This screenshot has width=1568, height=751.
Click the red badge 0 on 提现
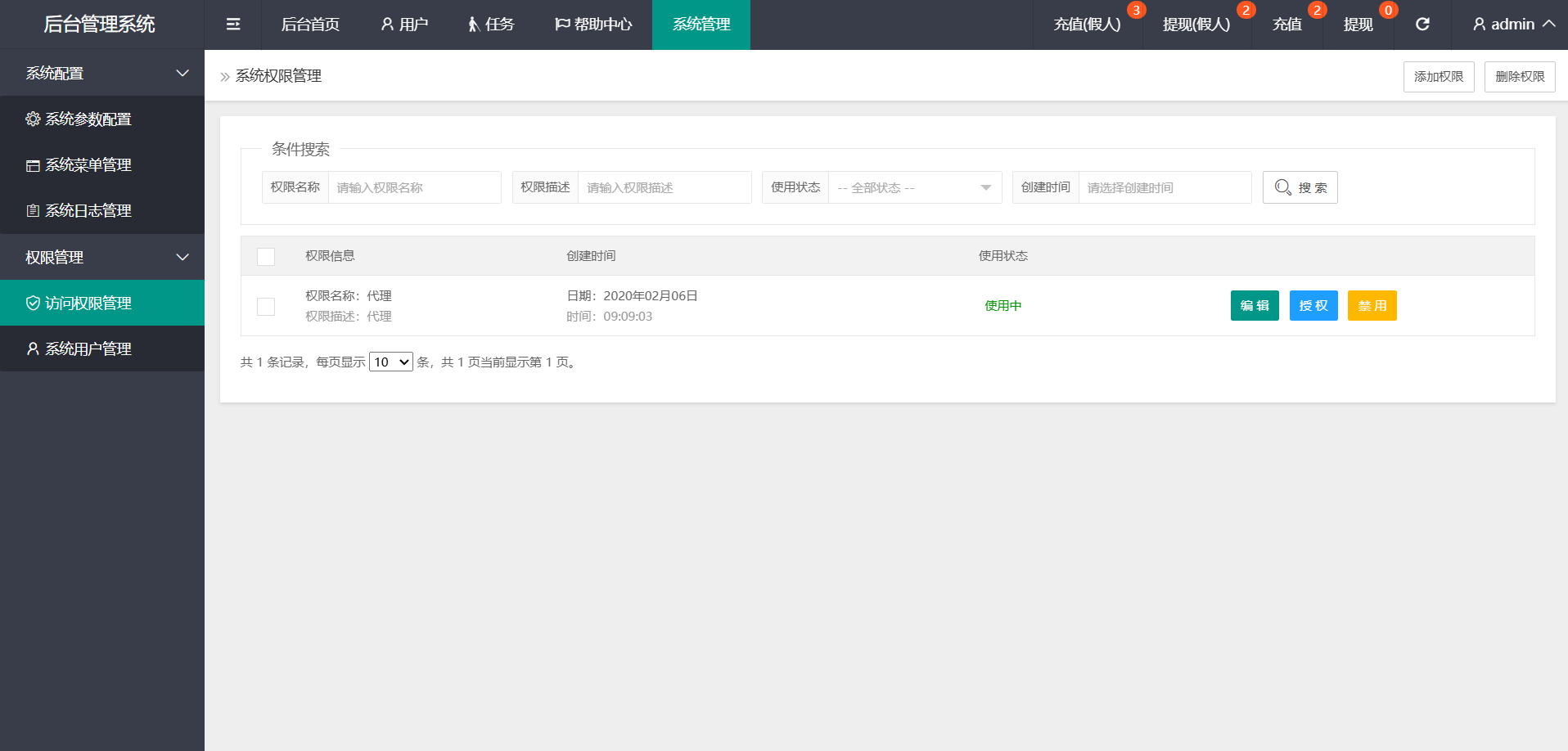(x=1388, y=10)
